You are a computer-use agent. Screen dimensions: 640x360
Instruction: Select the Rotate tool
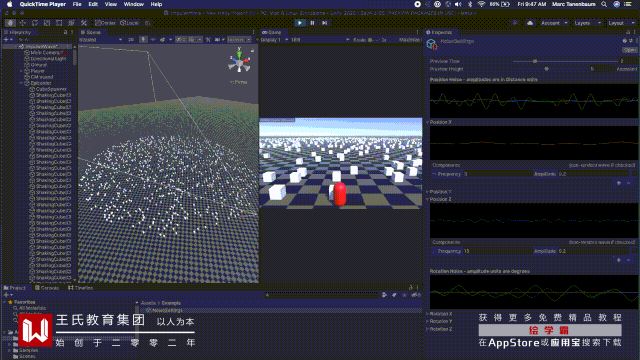click(35, 23)
